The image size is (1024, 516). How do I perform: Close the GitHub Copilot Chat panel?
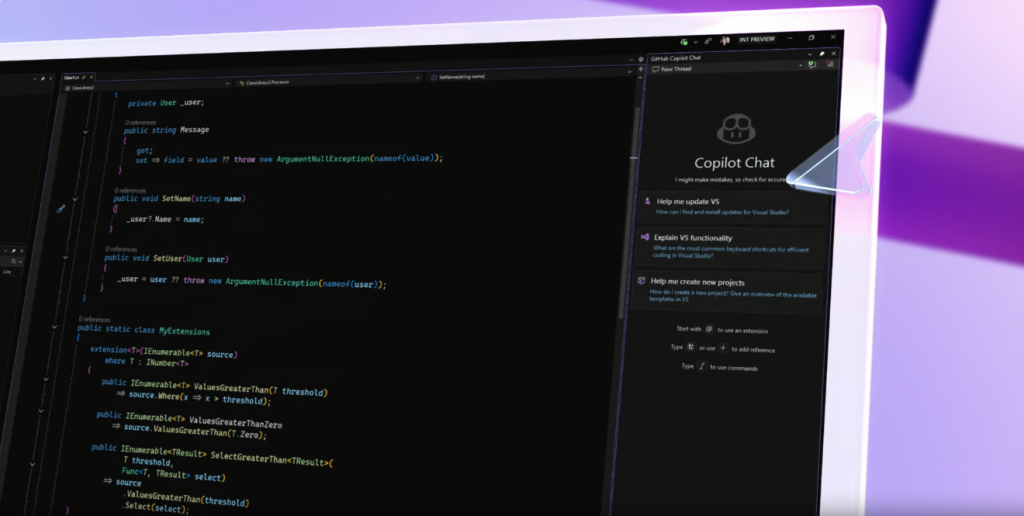point(833,55)
